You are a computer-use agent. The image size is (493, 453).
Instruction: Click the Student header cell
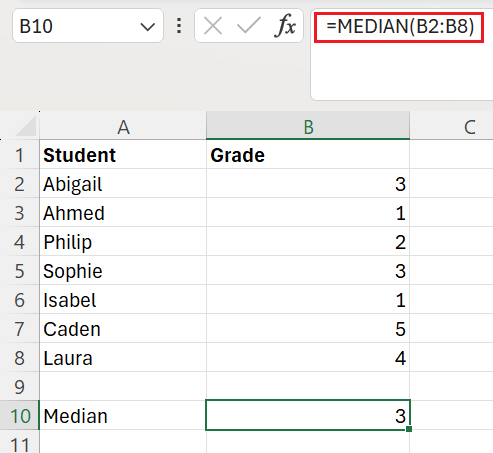click(x=123, y=155)
